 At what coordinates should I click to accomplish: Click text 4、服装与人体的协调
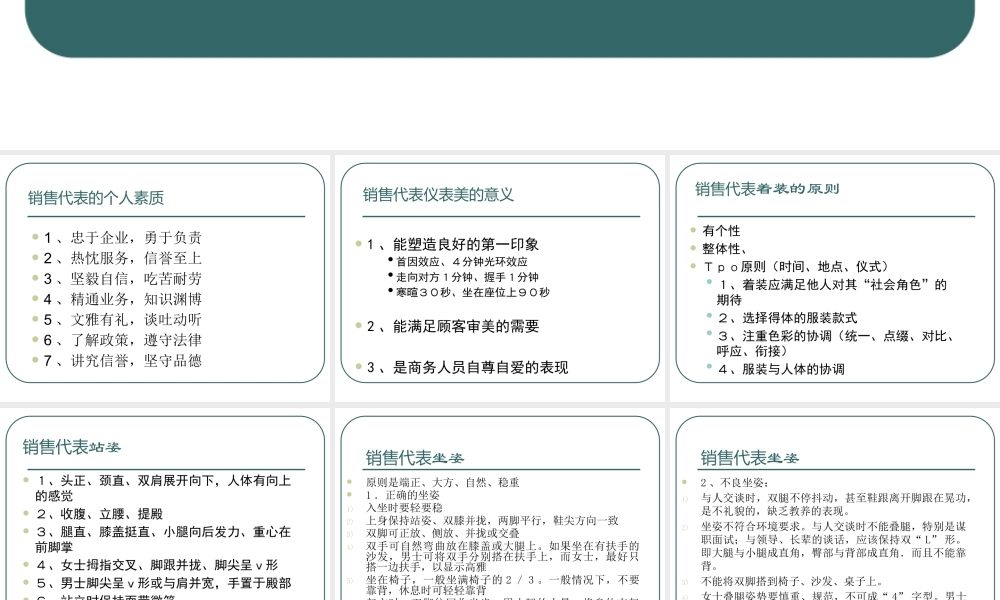tap(781, 369)
